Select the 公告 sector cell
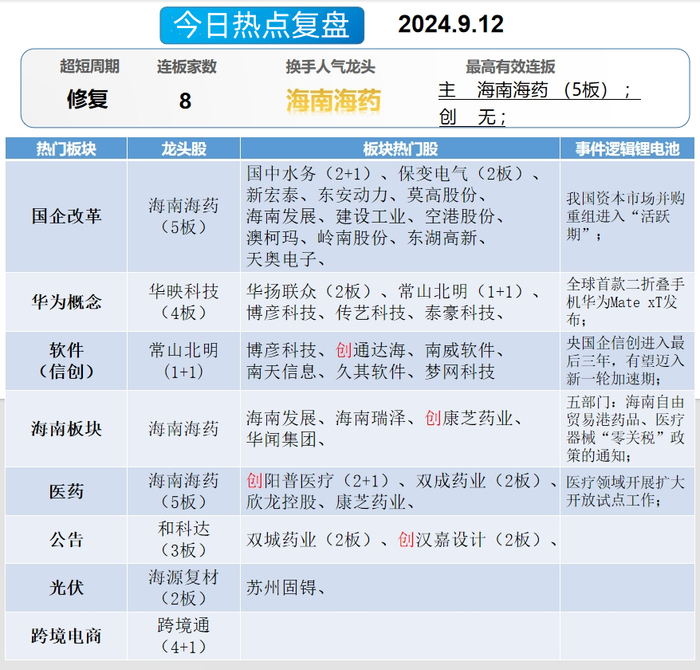This screenshot has height=670, width=700. click(x=66, y=540)
